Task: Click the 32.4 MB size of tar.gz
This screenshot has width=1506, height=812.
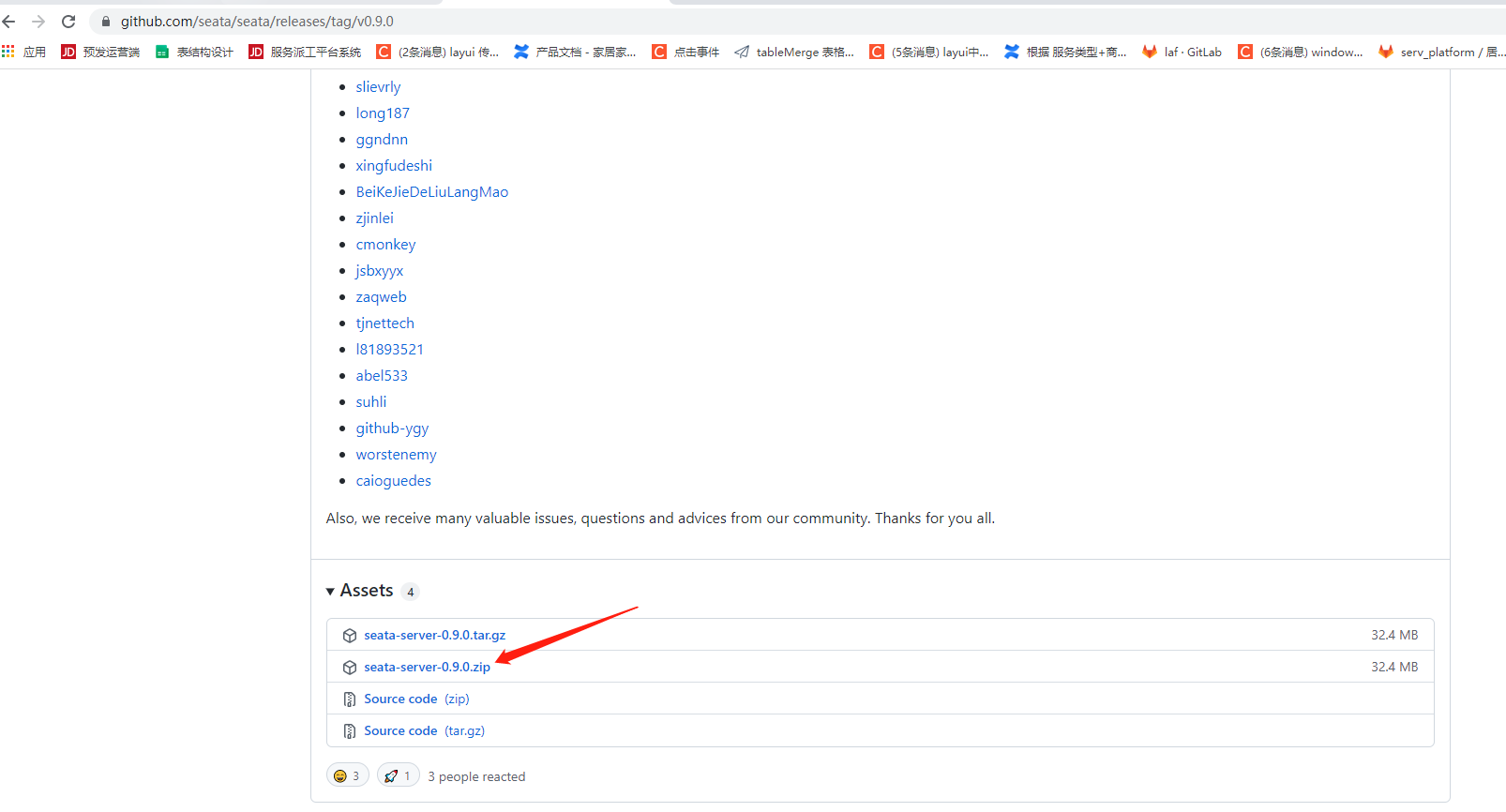Action: tap(1394, 635)
